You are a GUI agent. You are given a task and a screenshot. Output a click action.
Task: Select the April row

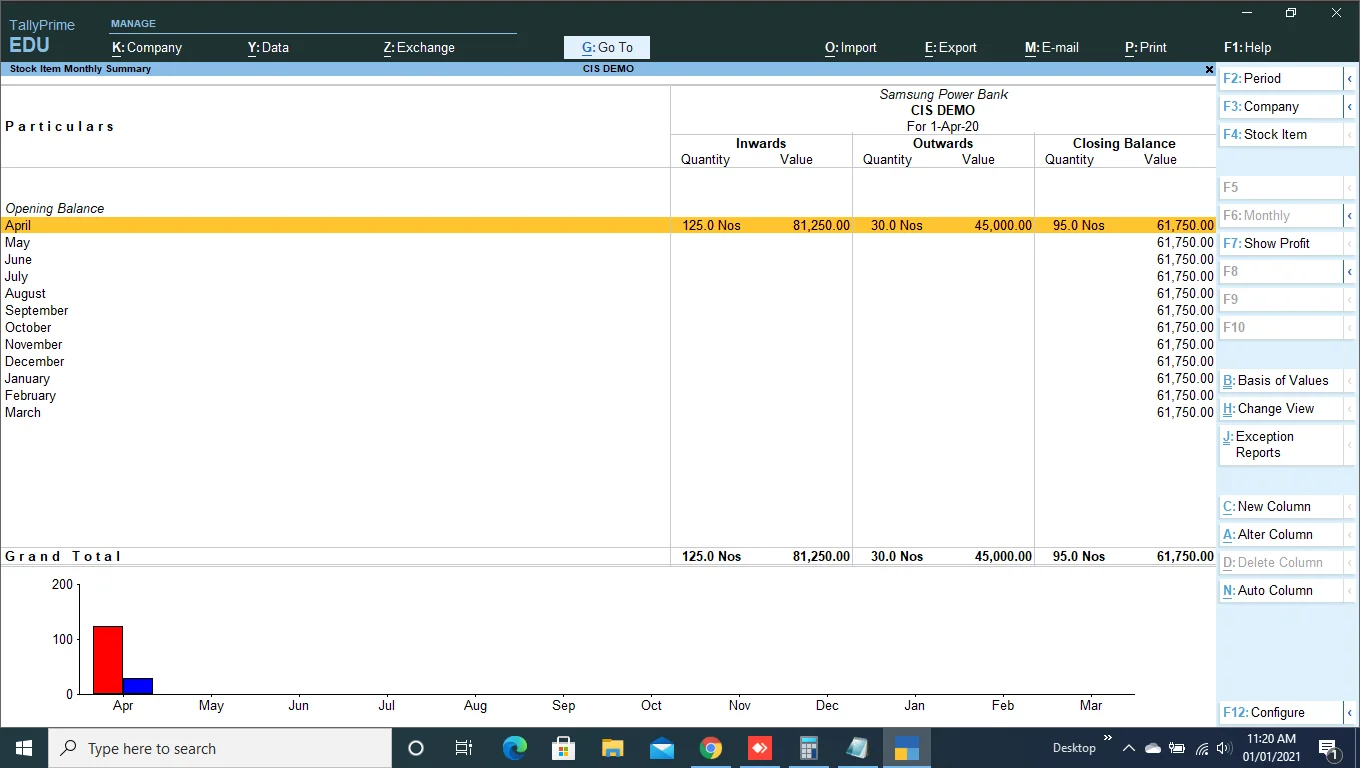click(608, 225)
